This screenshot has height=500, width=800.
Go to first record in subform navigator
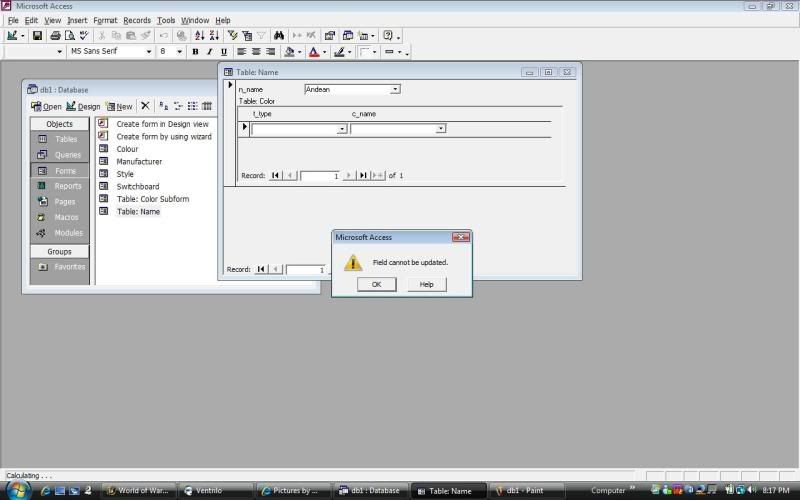click(x=275, y=175)
